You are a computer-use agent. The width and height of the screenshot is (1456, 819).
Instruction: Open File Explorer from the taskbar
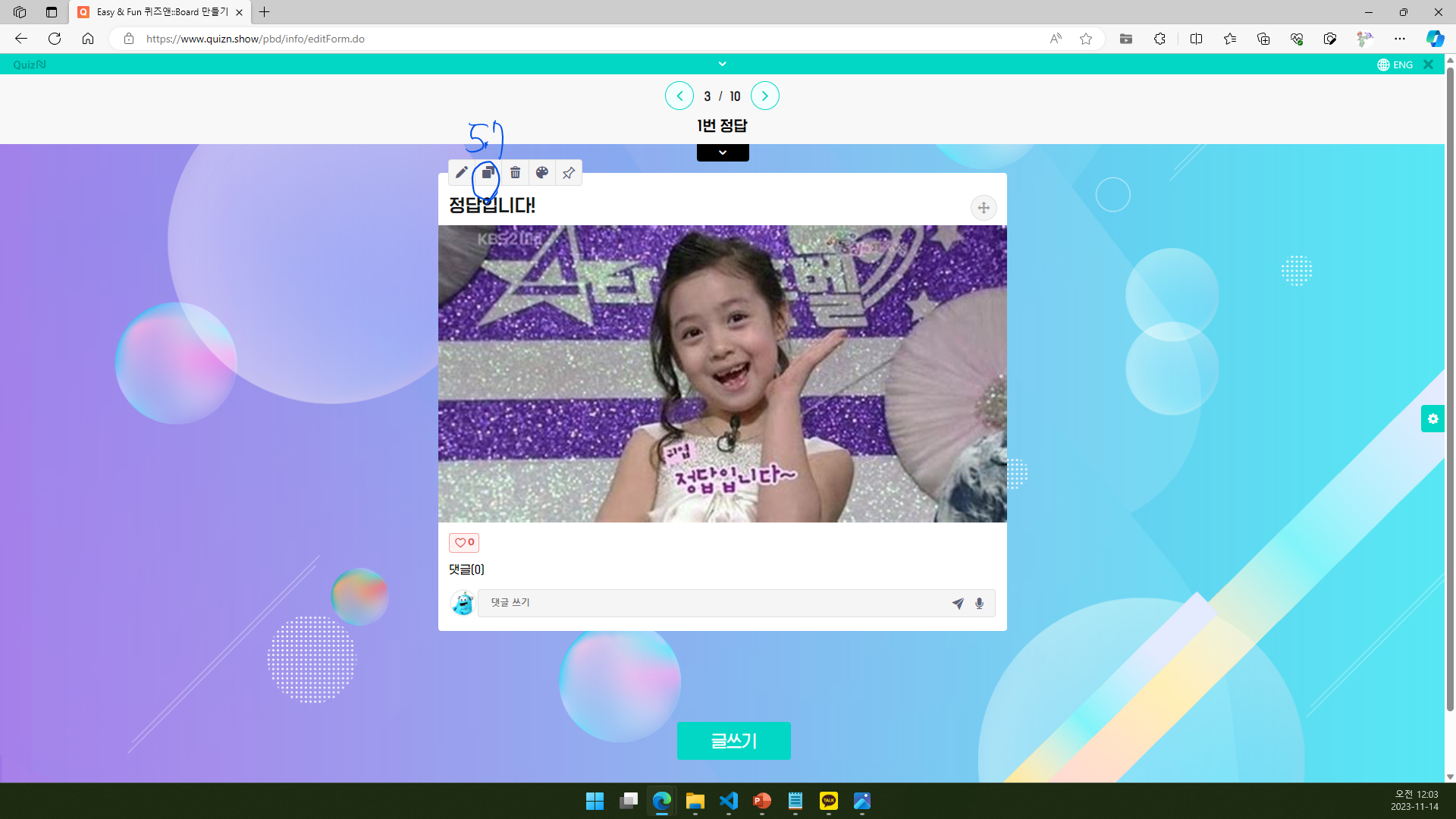pyautogui.click(x=695, y=801)
